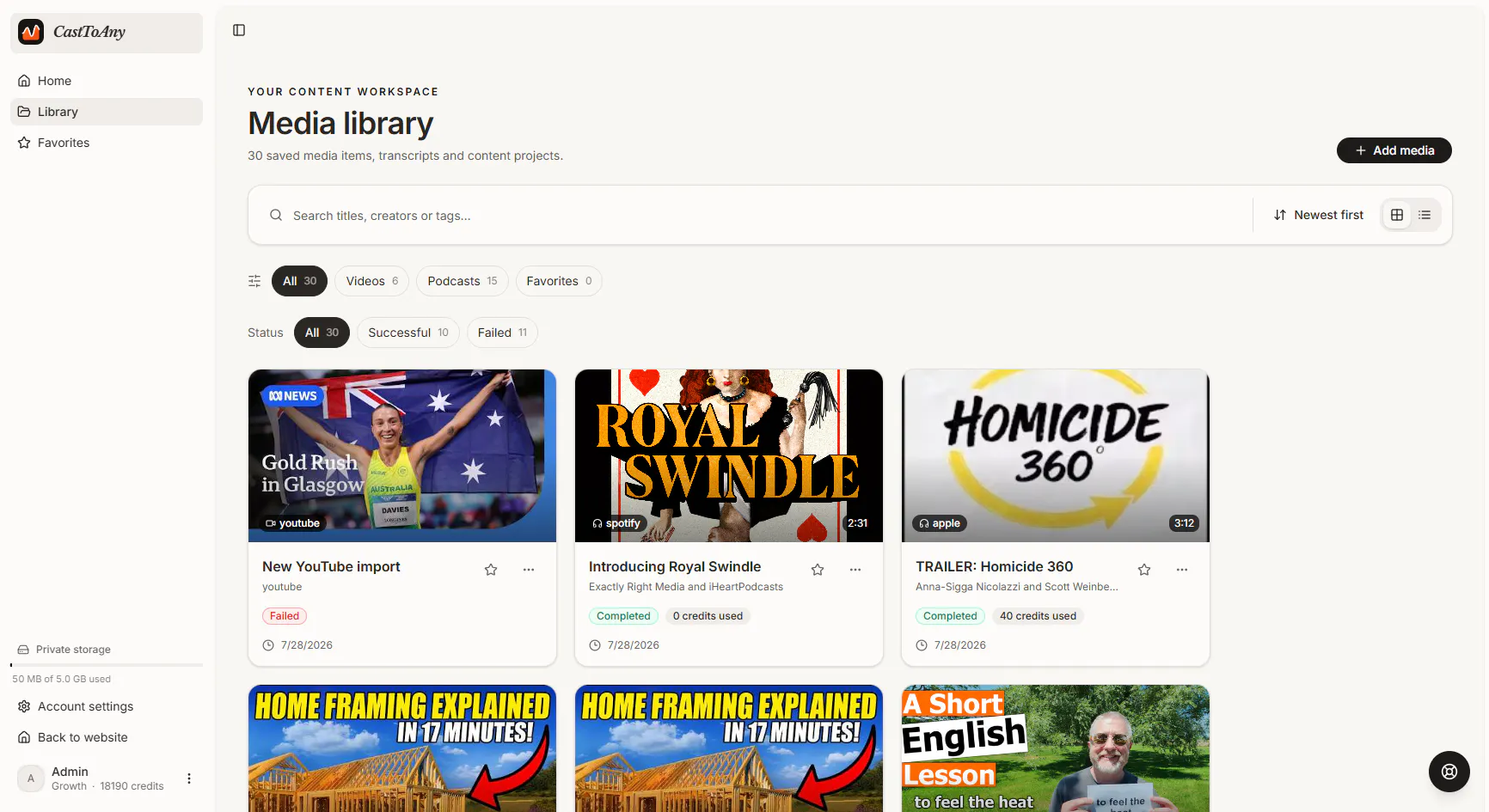
Task: Switch to grid view
Action: [x=1397, y=215]
